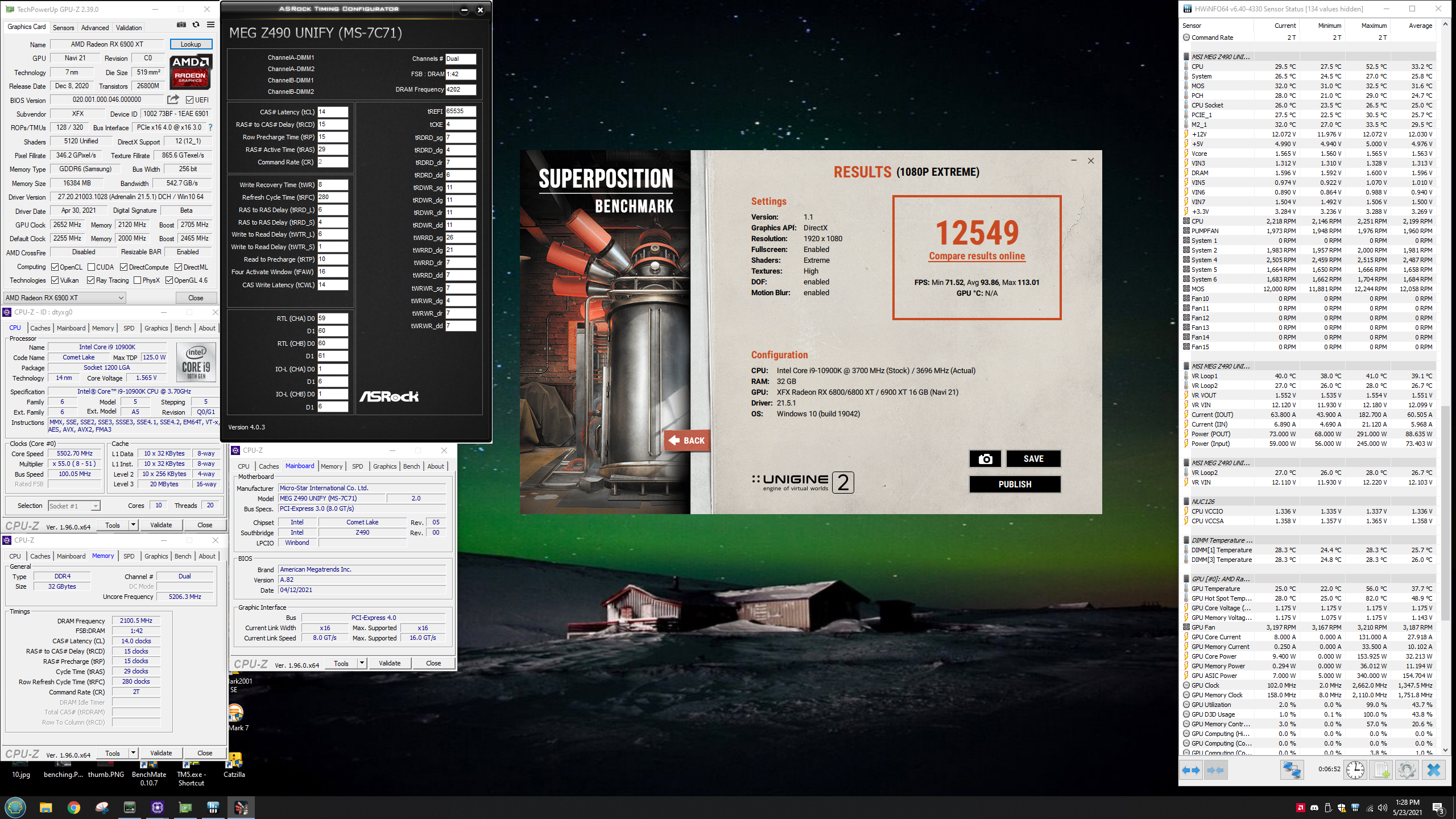The height and width of the screenshot is (819, 1456).
Task: Click HWiNFO log file add icon
Action: click(1381, 770)
